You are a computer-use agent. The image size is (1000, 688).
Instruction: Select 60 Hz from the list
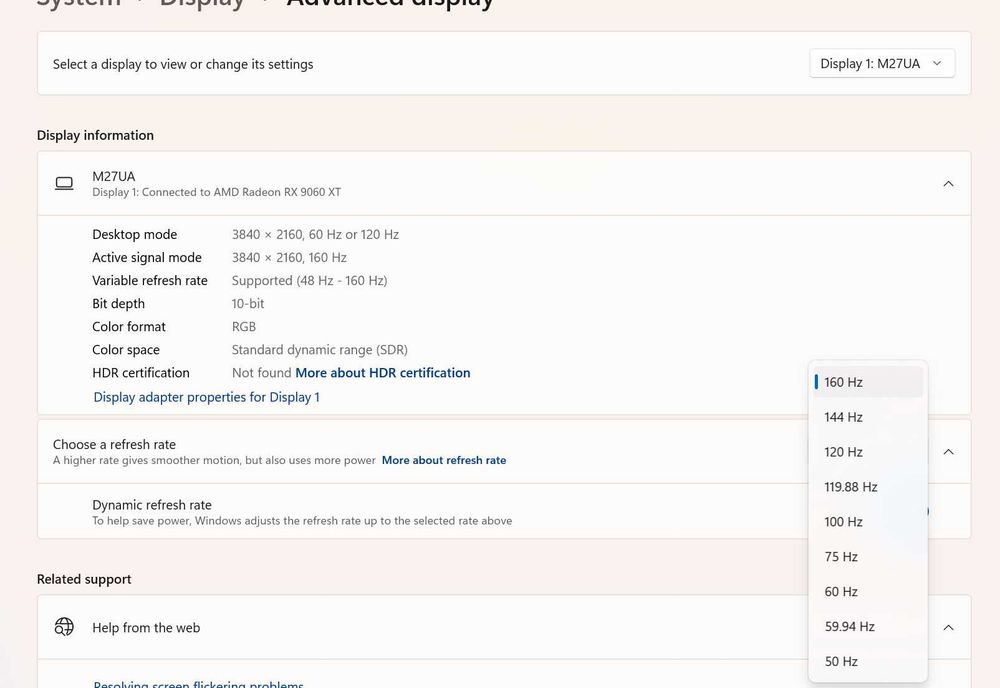click(868, 592)
